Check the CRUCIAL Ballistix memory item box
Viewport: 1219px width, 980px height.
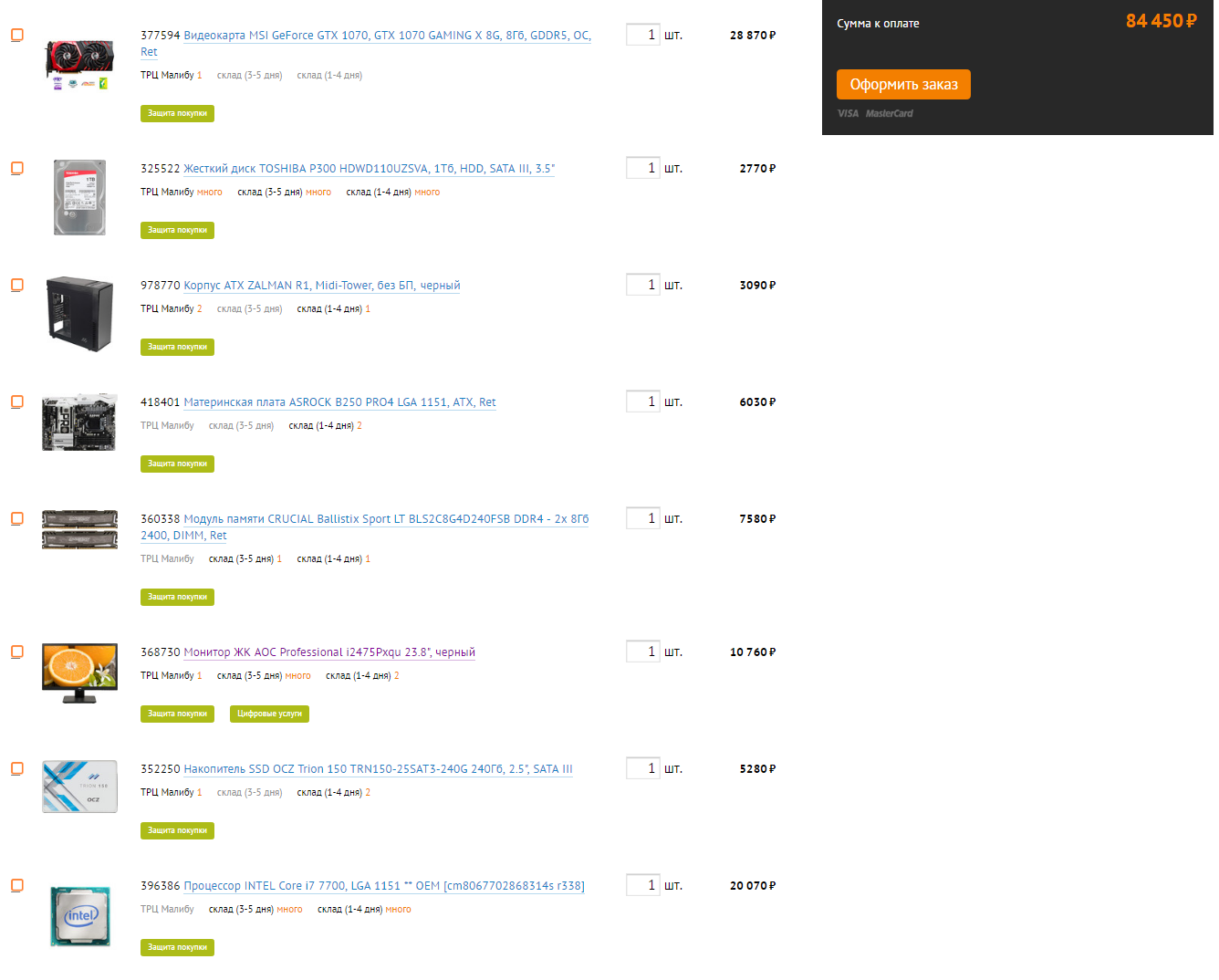click(x=16, y=518)
